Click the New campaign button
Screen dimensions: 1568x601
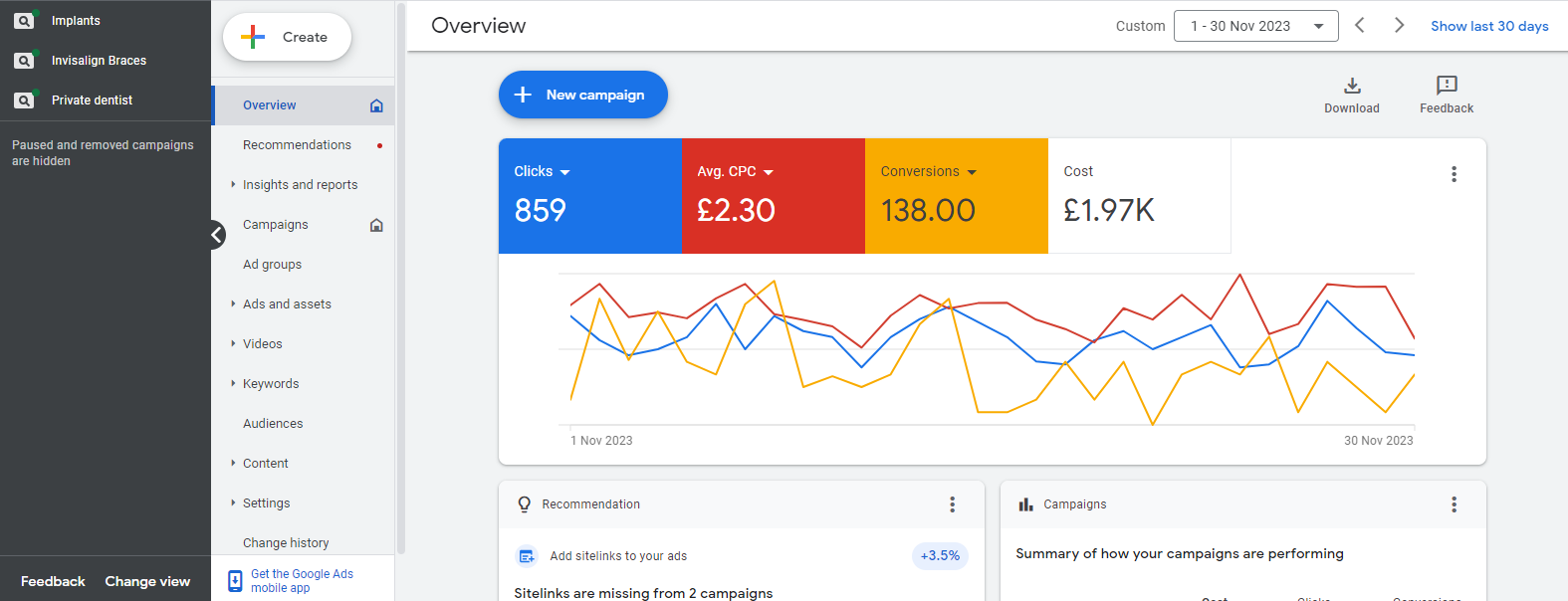click(x=582, y=95)
